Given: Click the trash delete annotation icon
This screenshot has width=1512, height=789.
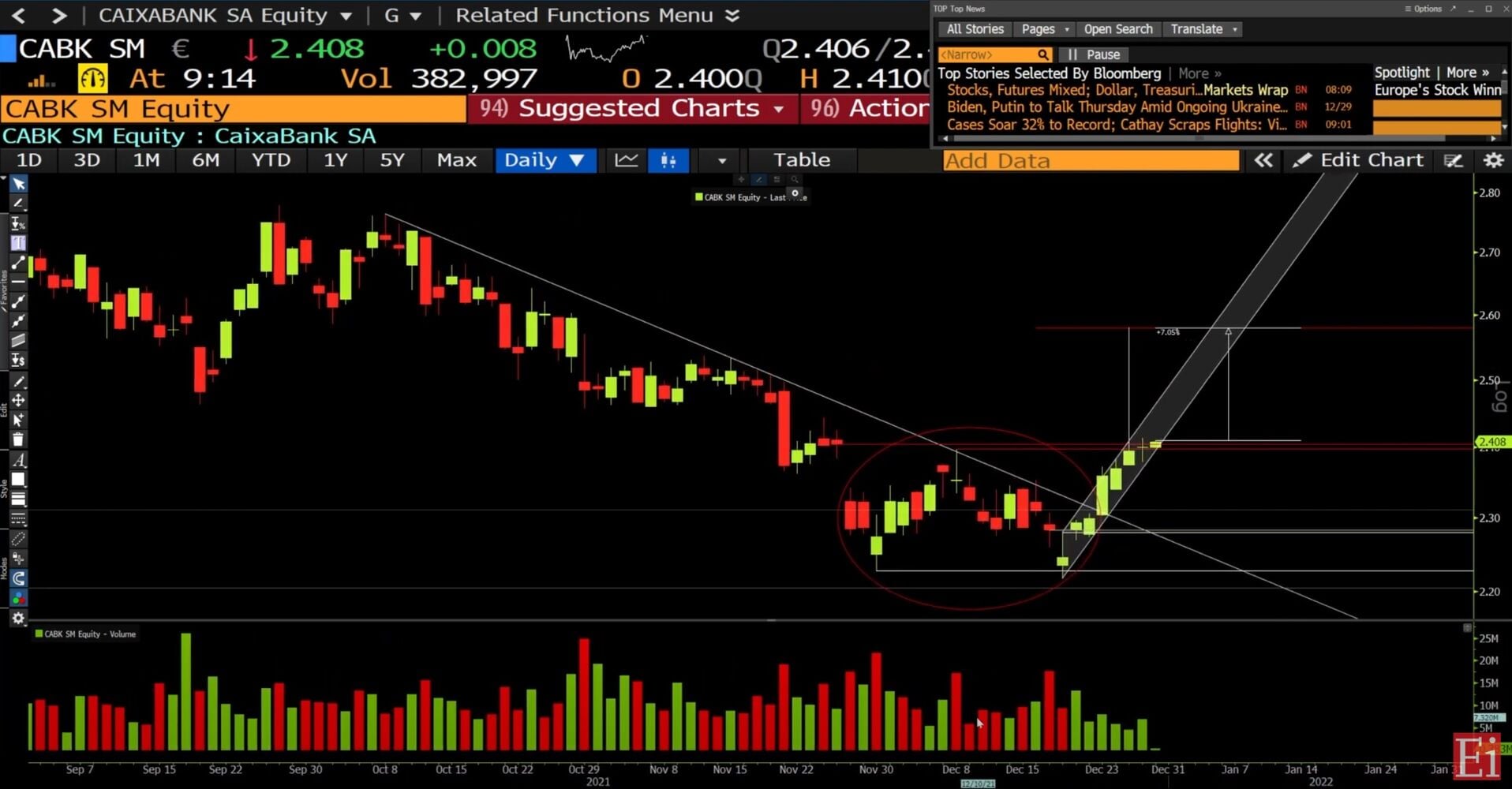Looking at the screenshot, I should (18, 439).
